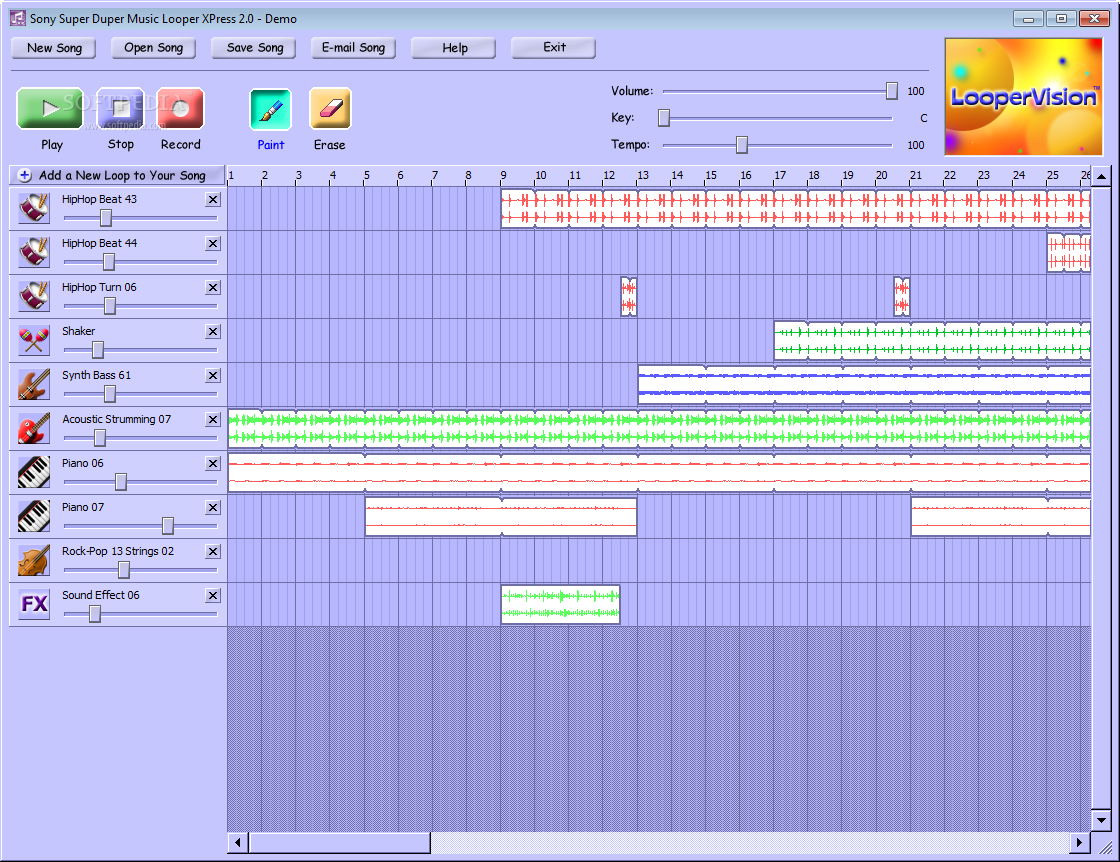Click the Open Song button
Image resolution: width=1120 pixels, height=862 pixels.
tap(154, 48)
